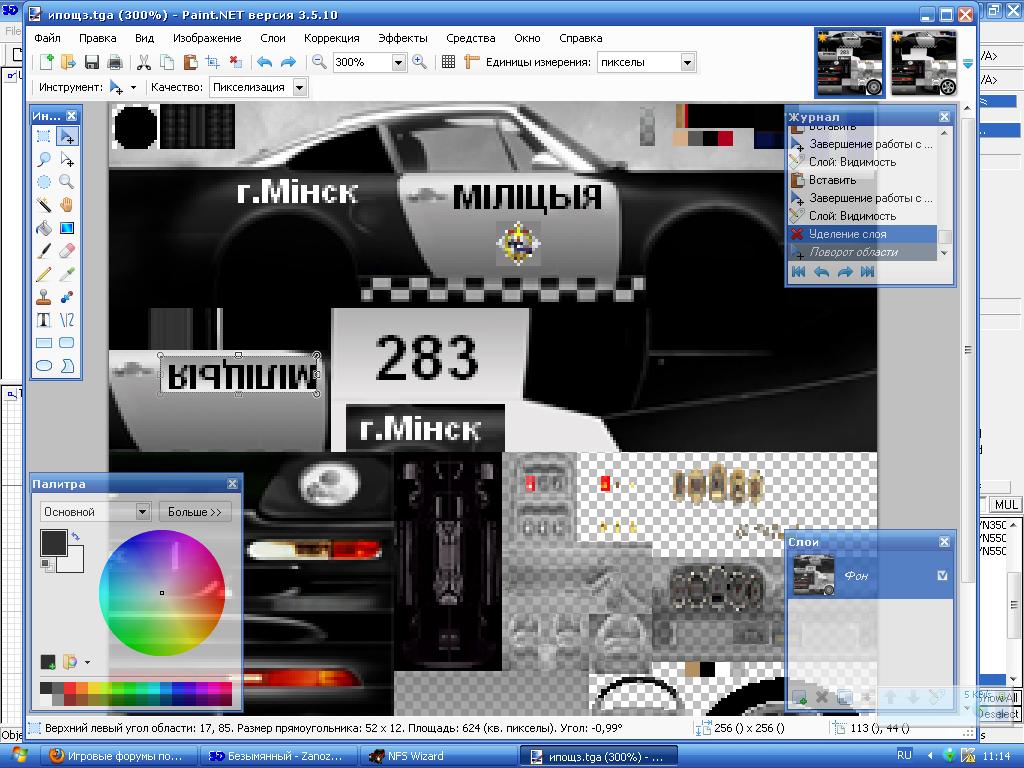Click the Copy toolbar icon
Screen dimensions: 1024x768
(167, 62)
